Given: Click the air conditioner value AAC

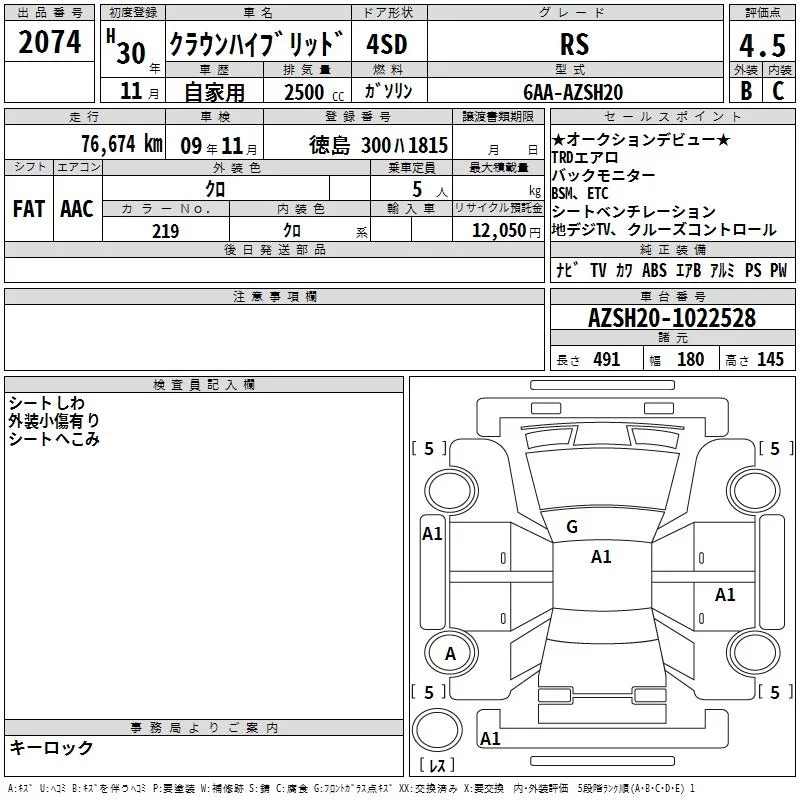Looking at the screenshot, I should (x=77, y=209).
